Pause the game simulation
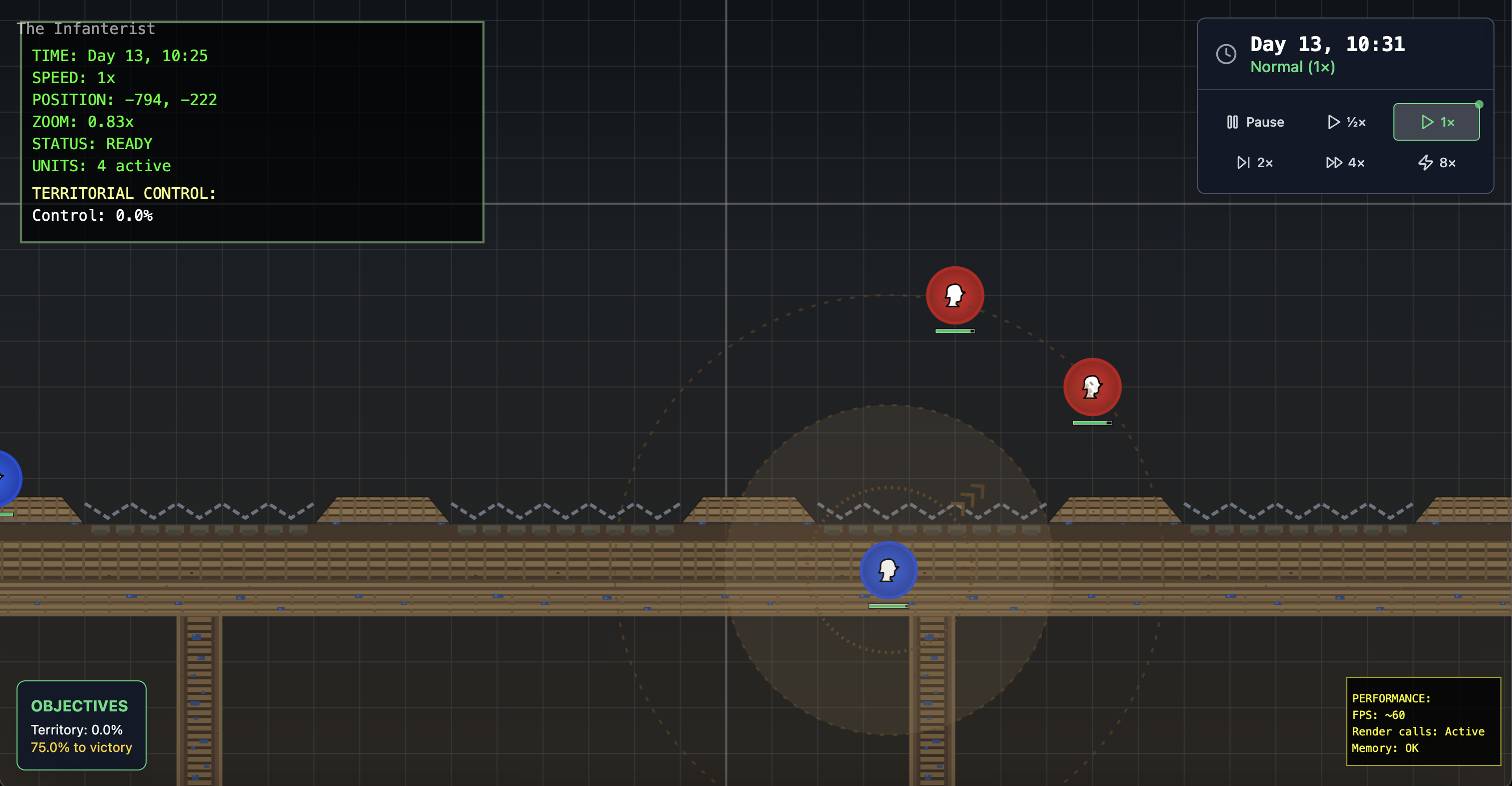Viewport: 1512px width, 786px height. pyautogui.click(x=1255, y=122)
